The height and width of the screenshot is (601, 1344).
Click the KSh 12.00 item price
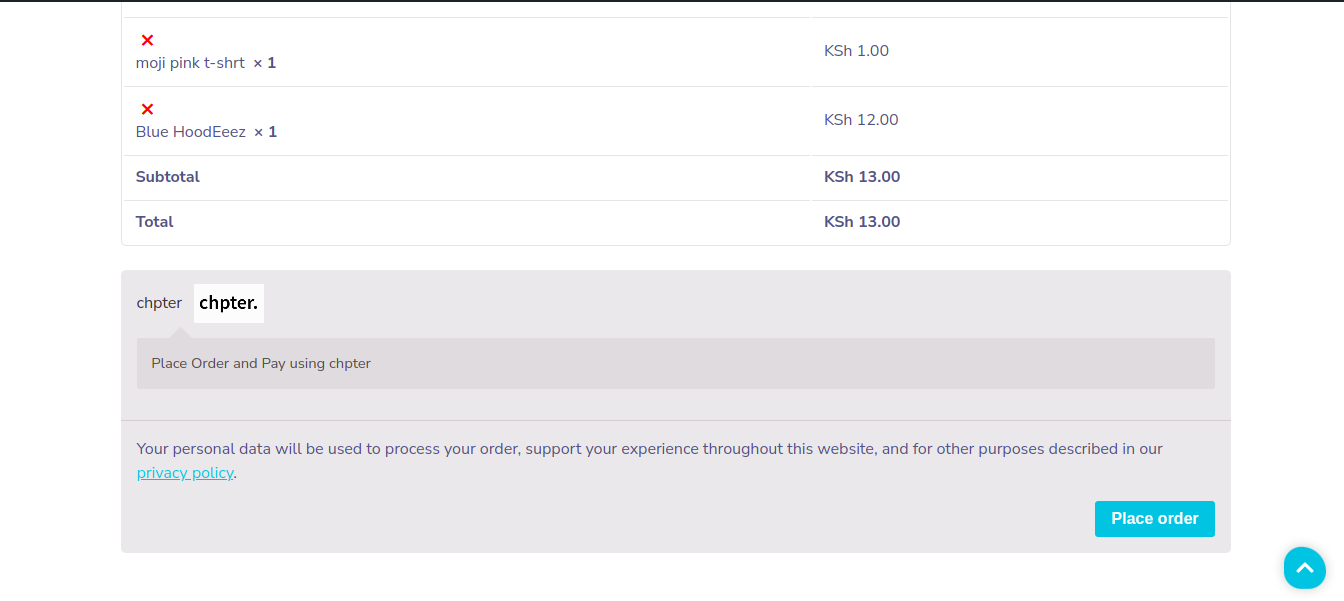point(861,120)
